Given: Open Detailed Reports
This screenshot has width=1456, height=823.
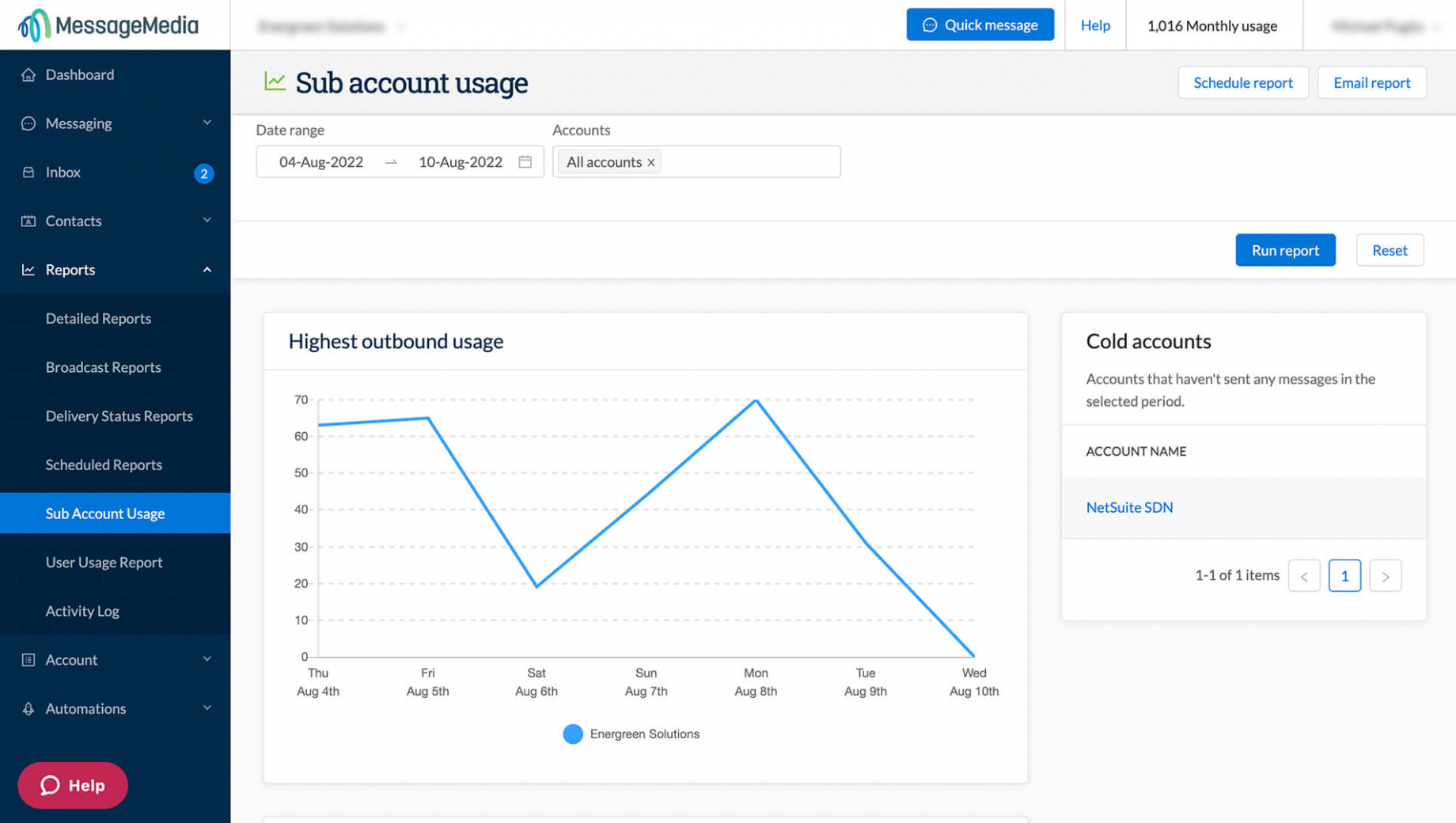Looking at the screenshot, I should [x=98, y=318].
